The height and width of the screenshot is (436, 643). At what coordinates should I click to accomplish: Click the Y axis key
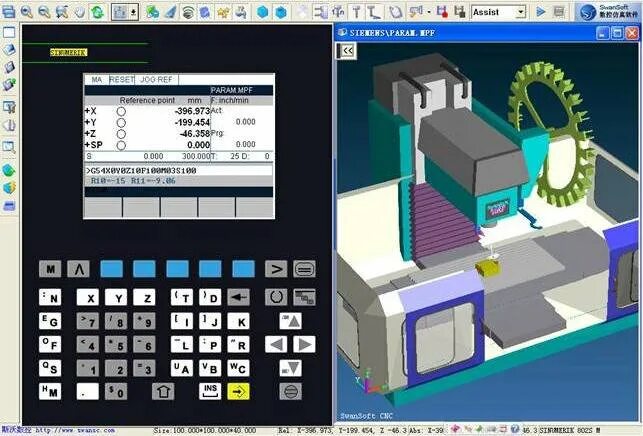[x=116, y=297]
